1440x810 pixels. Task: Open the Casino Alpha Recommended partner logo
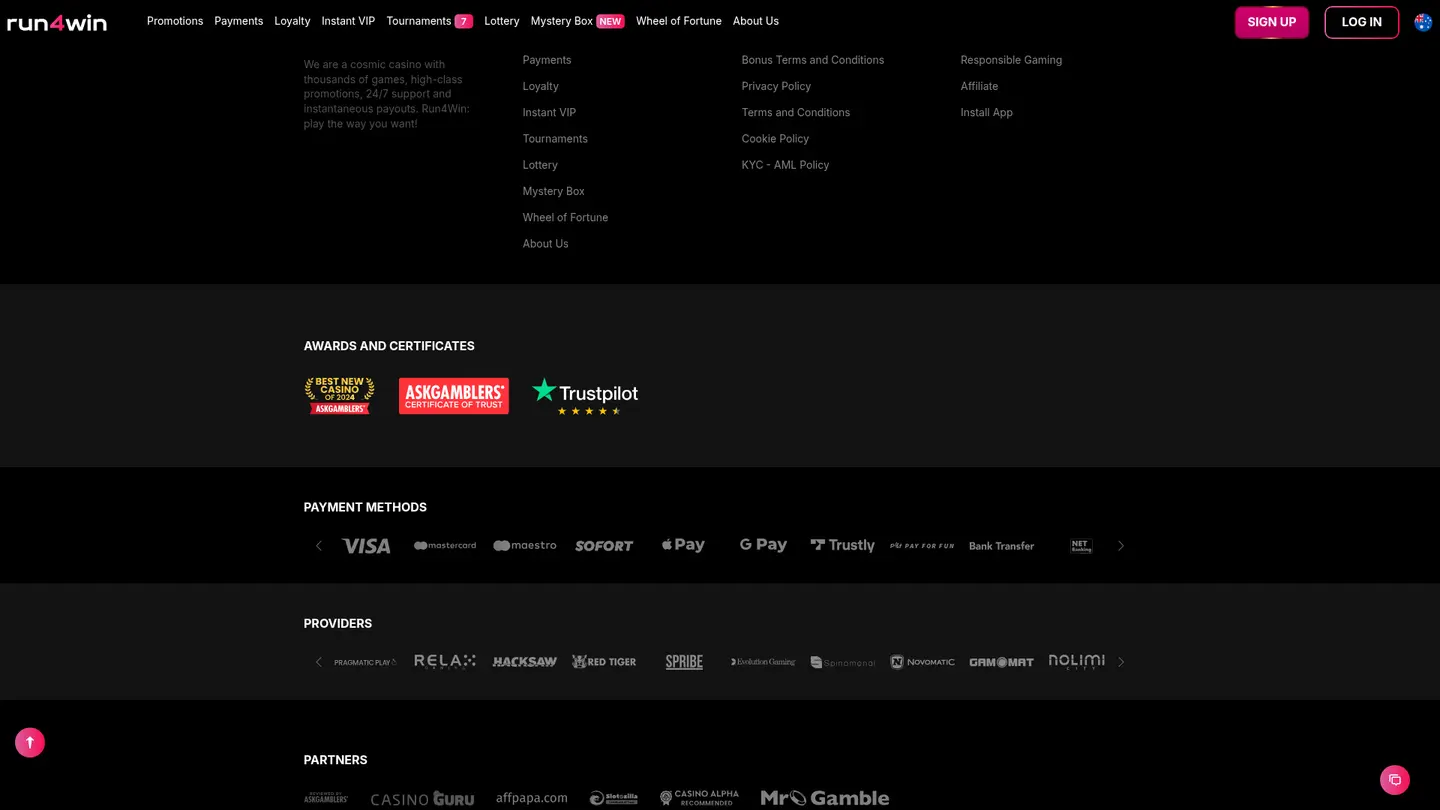699,798
